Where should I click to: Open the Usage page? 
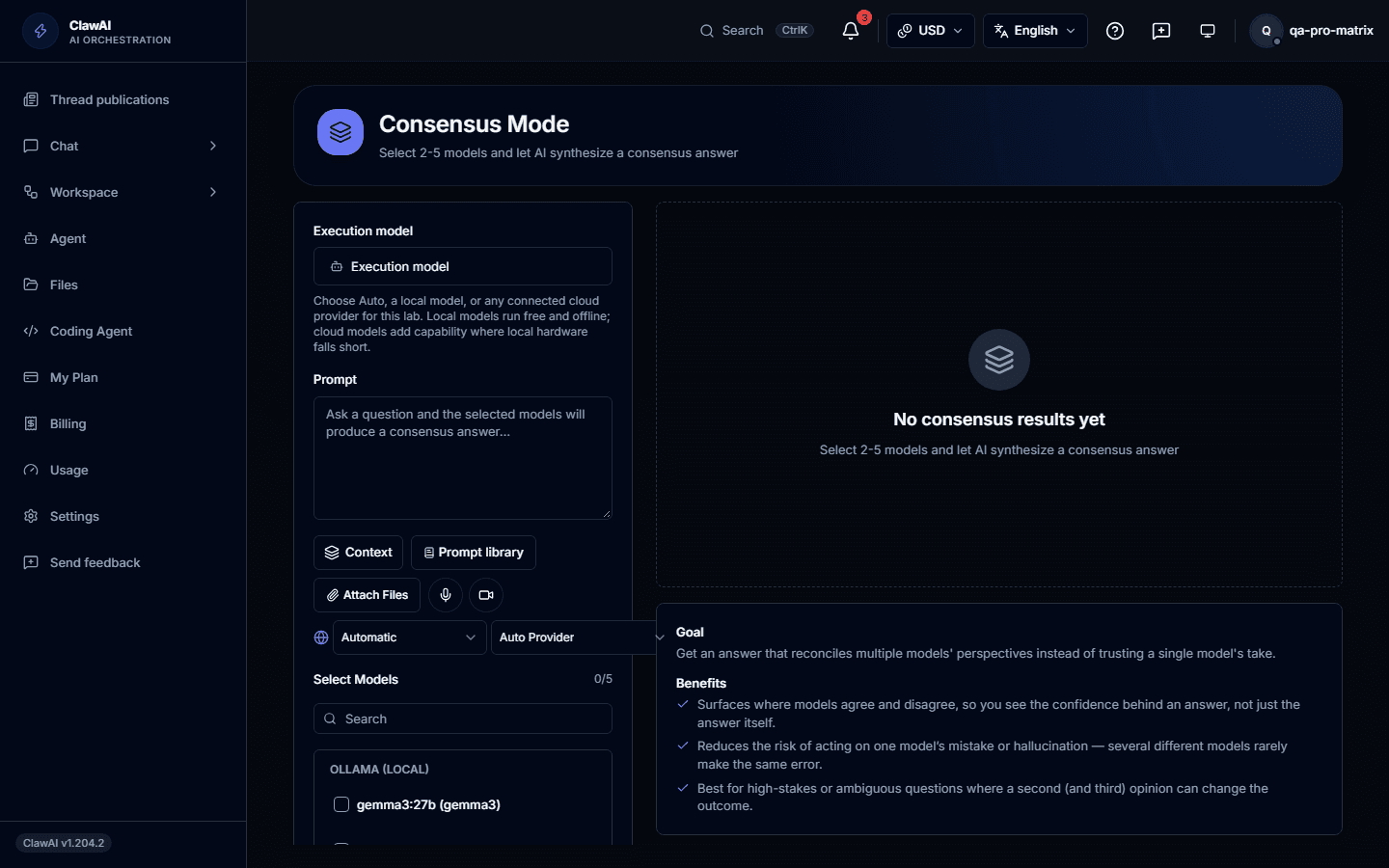(x=123, y=470)
